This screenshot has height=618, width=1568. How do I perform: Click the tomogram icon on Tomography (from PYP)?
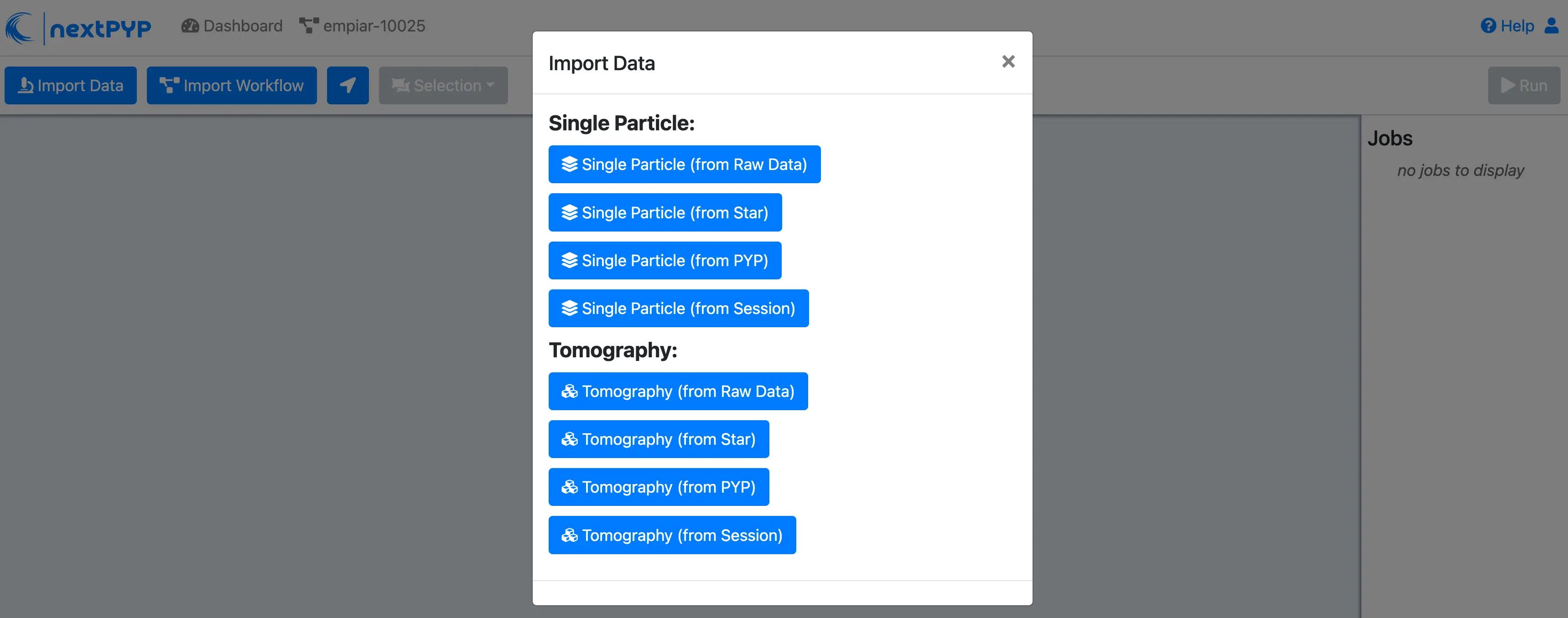pos(570,487)
